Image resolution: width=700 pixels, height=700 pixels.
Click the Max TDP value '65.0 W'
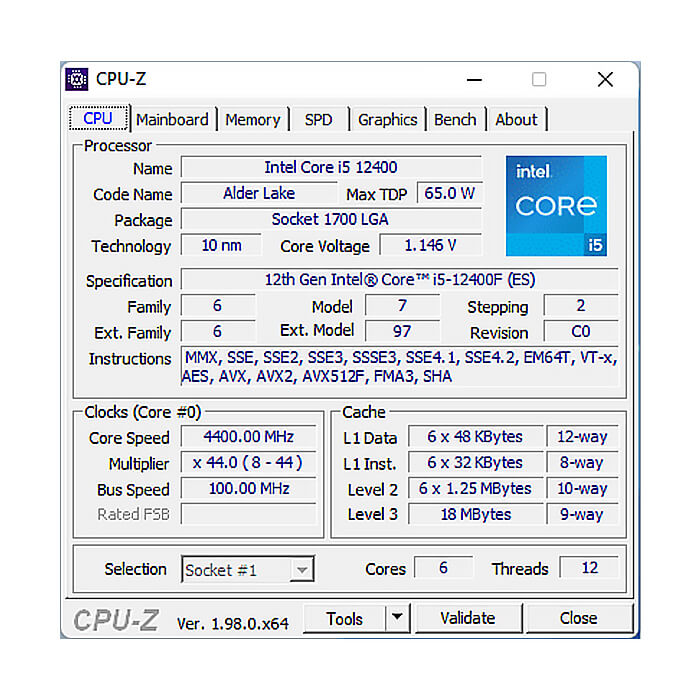coord(450,193)
